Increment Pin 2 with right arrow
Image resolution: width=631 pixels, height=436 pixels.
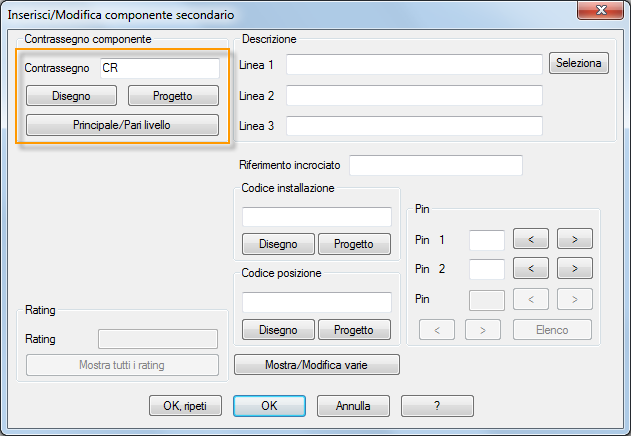574,269
